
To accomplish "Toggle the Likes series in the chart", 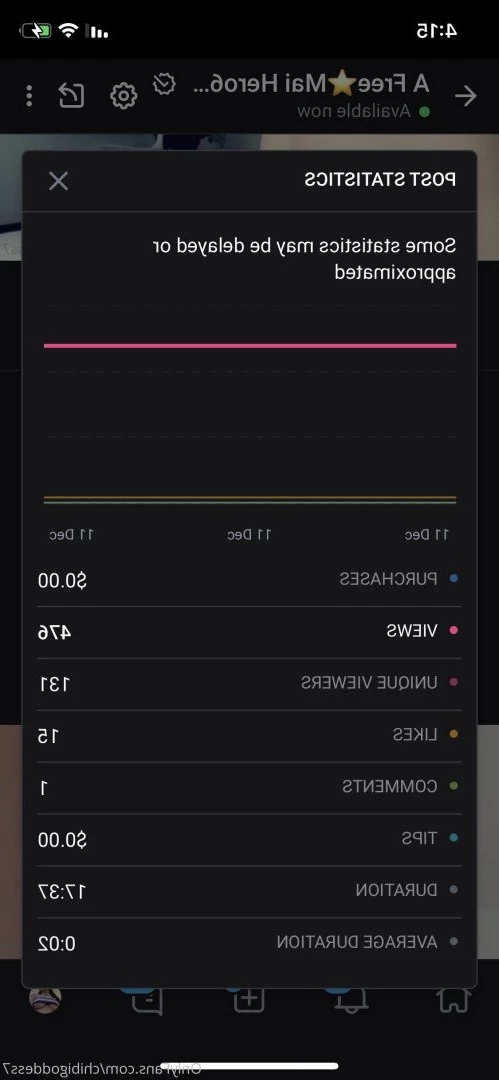I will point(454,734).
